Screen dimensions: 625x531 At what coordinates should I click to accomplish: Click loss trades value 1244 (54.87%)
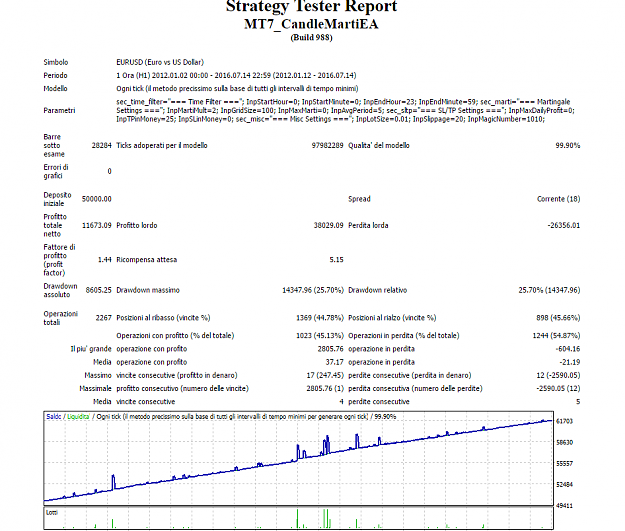[556, 336]
